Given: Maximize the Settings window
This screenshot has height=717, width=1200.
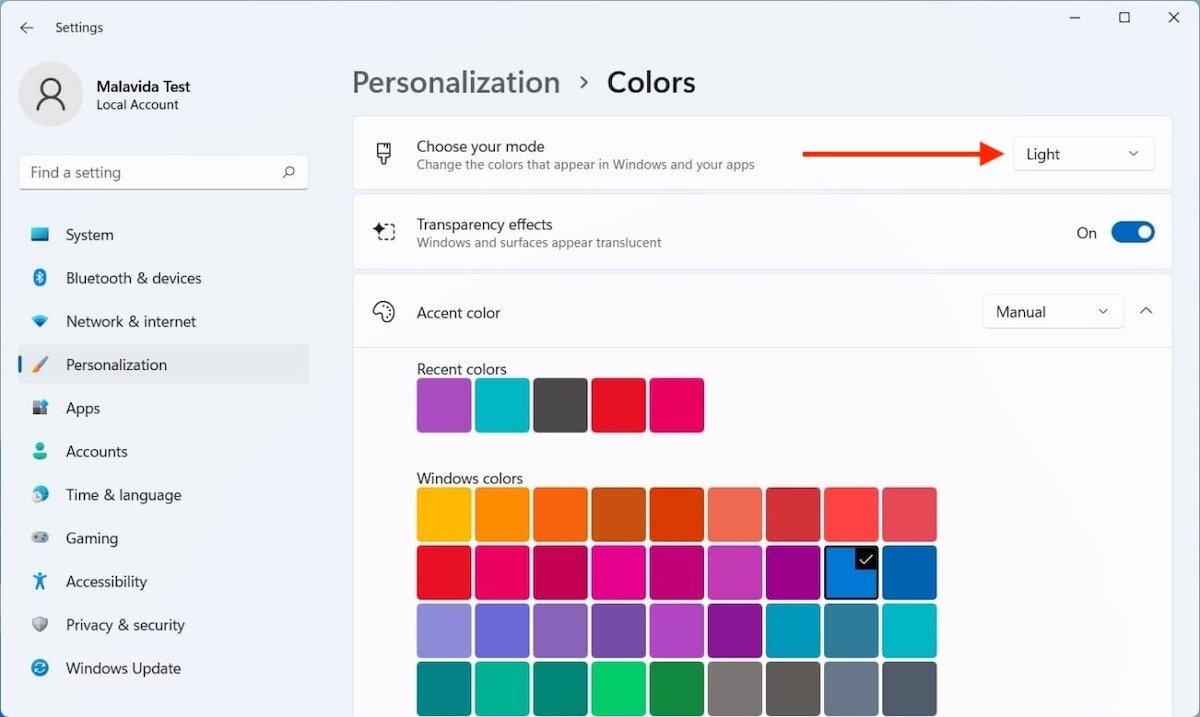Looking at the screenshot, I should tap(1124, 18).
